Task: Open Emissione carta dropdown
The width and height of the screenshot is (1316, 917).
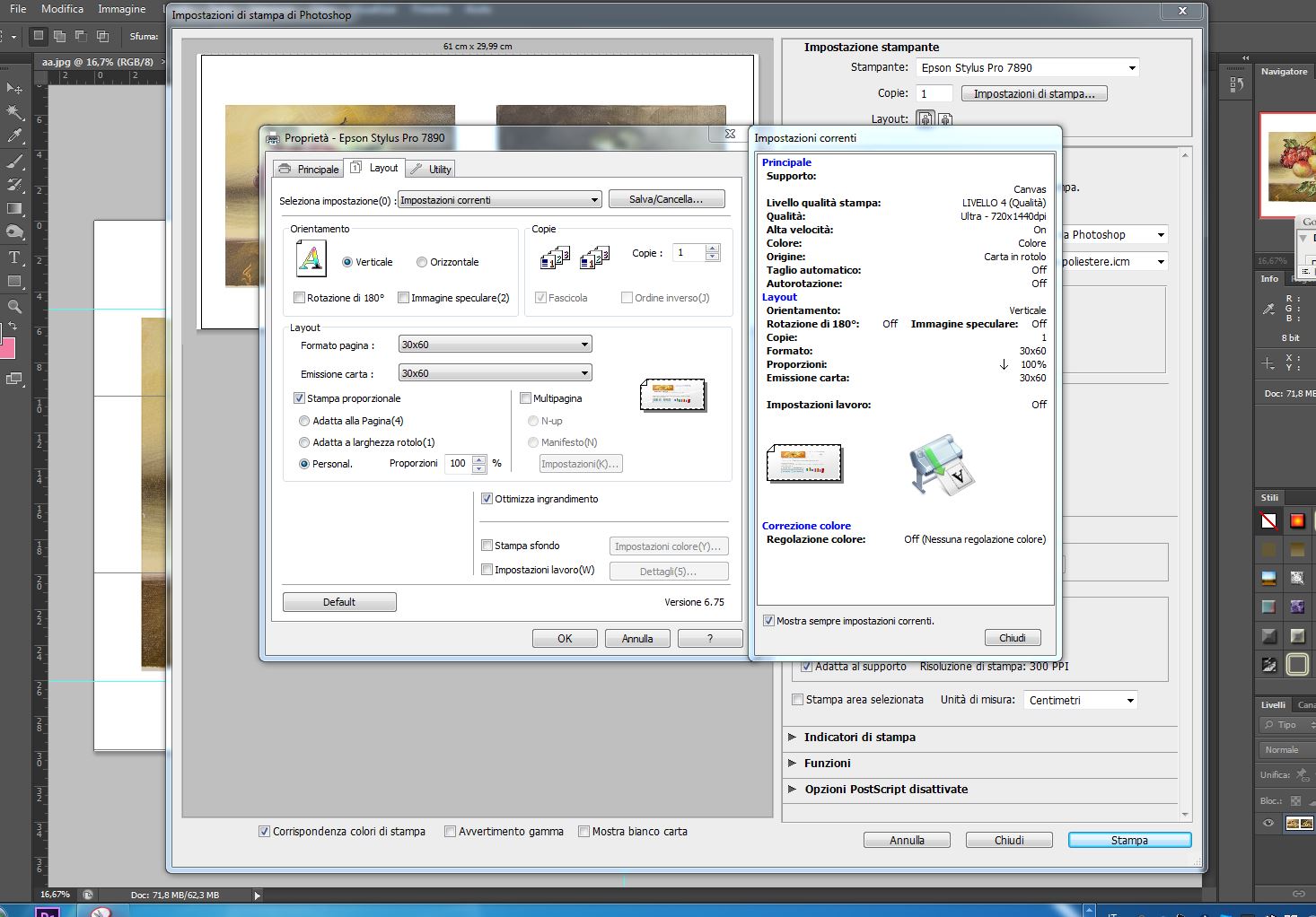Action: [495, 373]
